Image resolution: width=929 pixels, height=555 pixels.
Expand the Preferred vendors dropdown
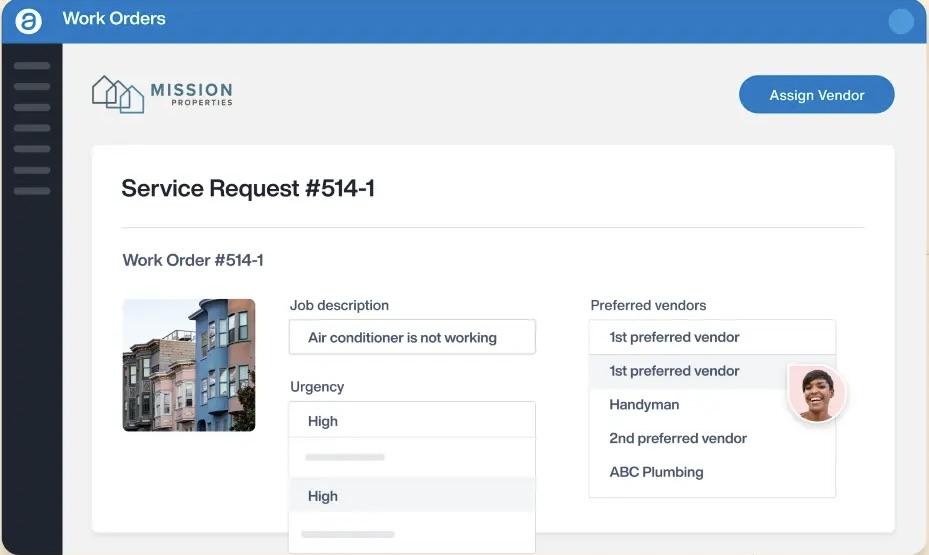click(x=711, y=337)
